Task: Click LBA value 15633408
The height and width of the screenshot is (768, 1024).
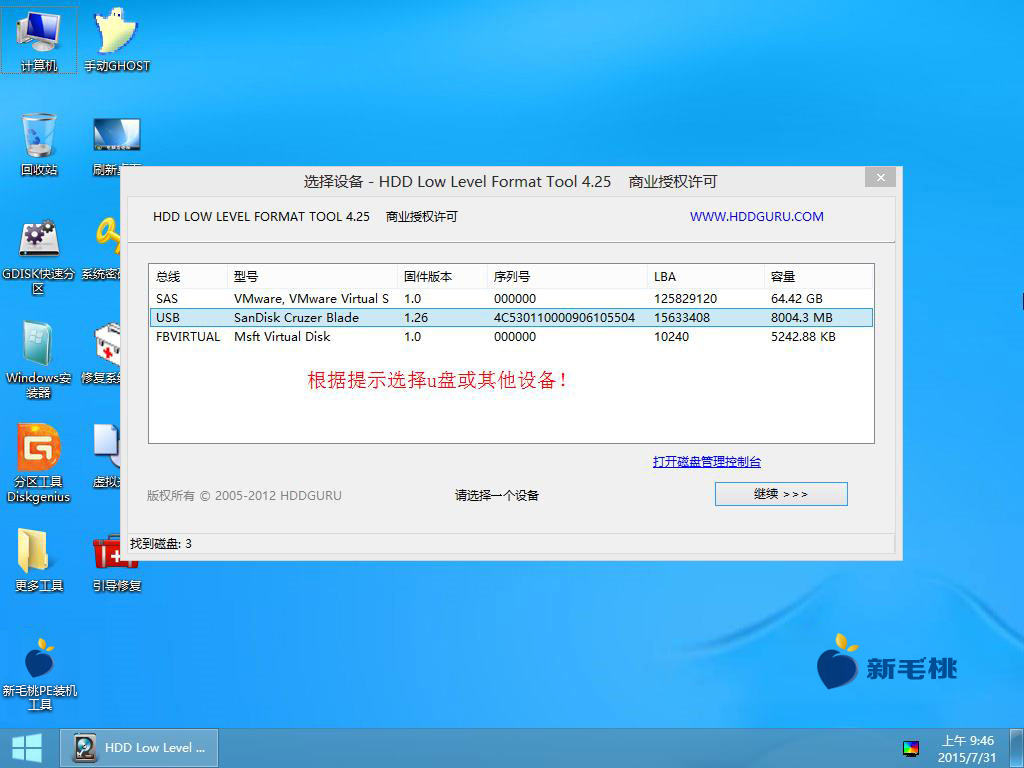Action: point(682,318)
